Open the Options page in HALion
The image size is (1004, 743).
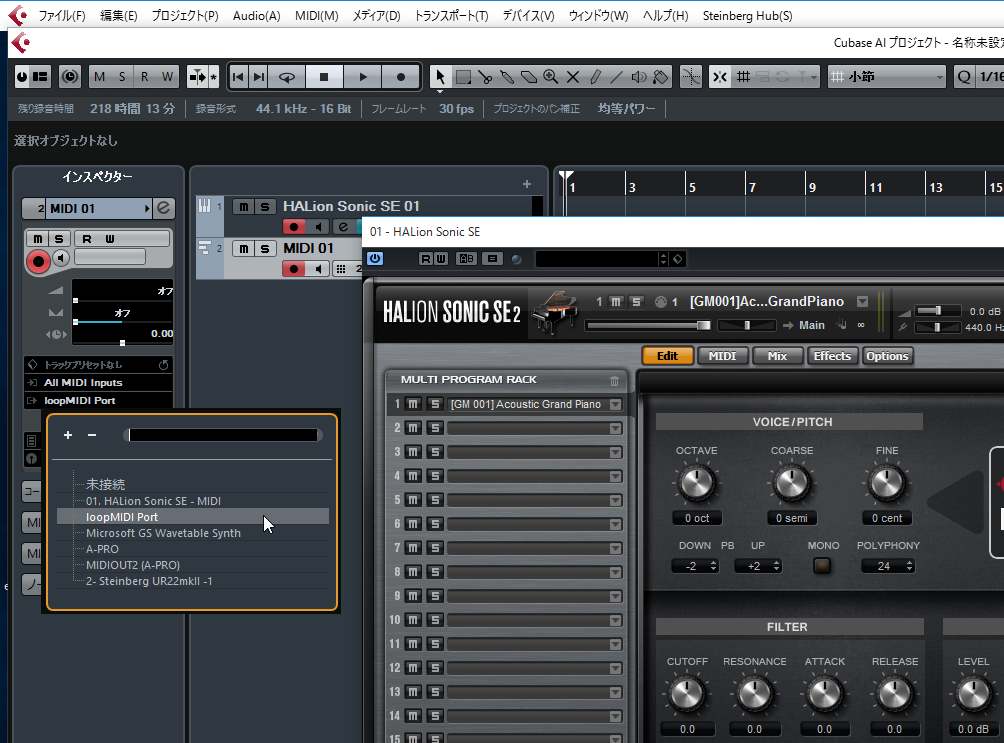(887, 356)
